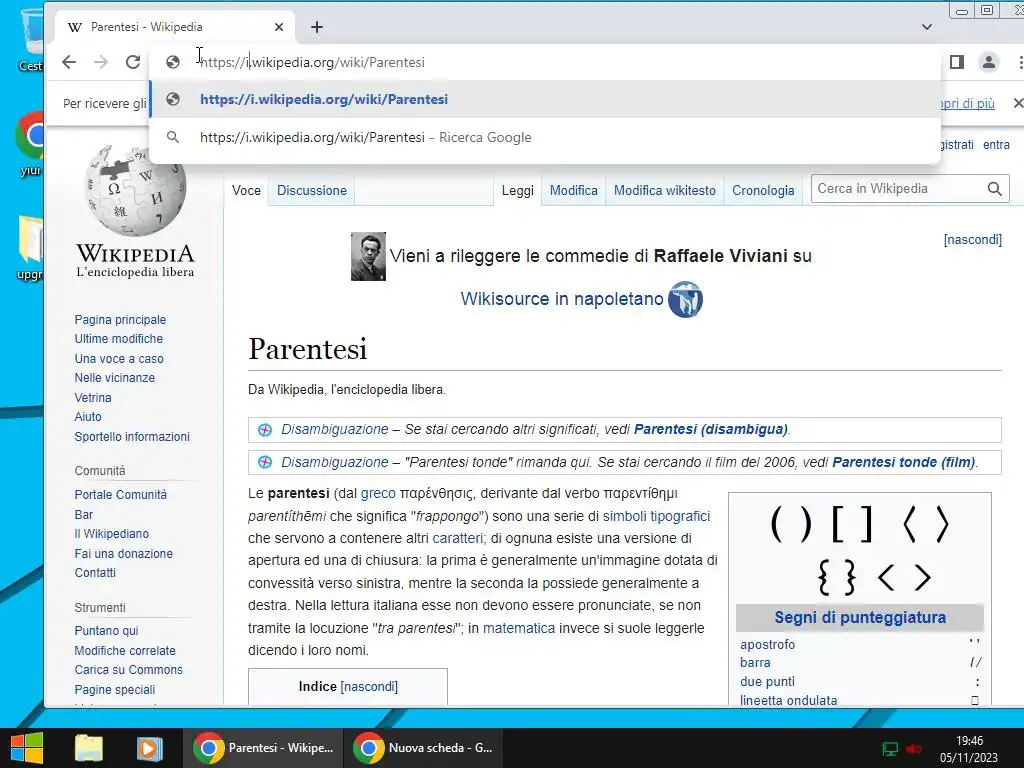Open Pagine speciali link
Screen dimensions: 1024x768
click(x=115, y=689)
